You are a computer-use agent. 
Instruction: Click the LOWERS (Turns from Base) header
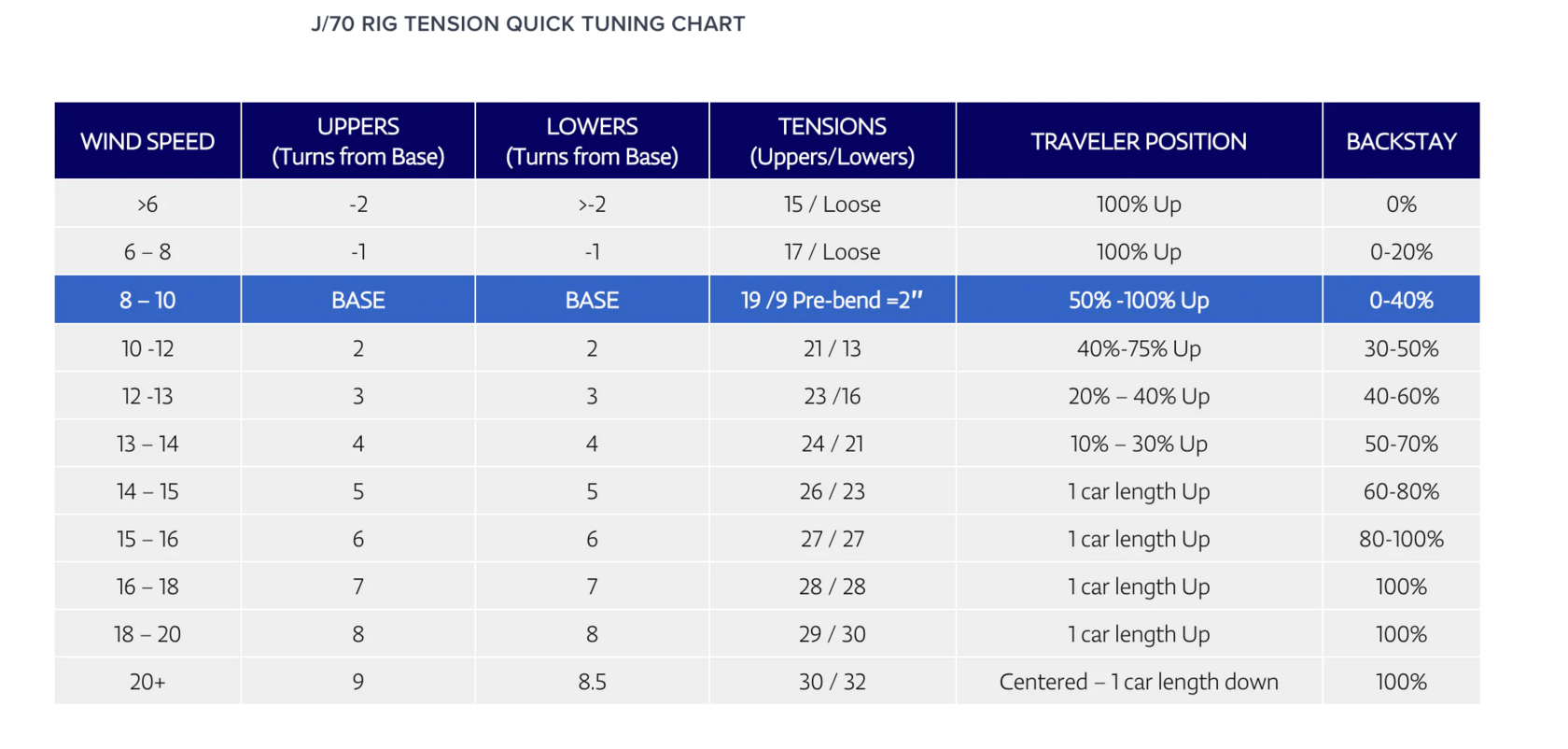coord(592,141)
